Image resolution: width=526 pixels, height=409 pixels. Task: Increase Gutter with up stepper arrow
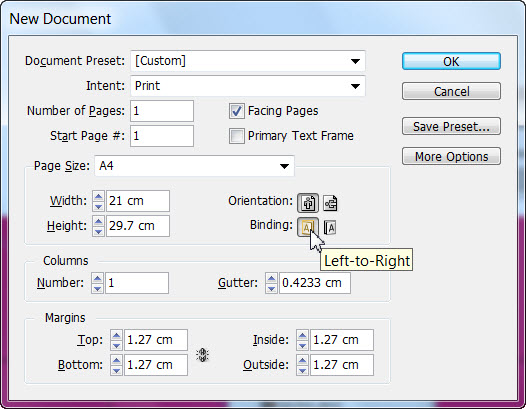[271, 278]
